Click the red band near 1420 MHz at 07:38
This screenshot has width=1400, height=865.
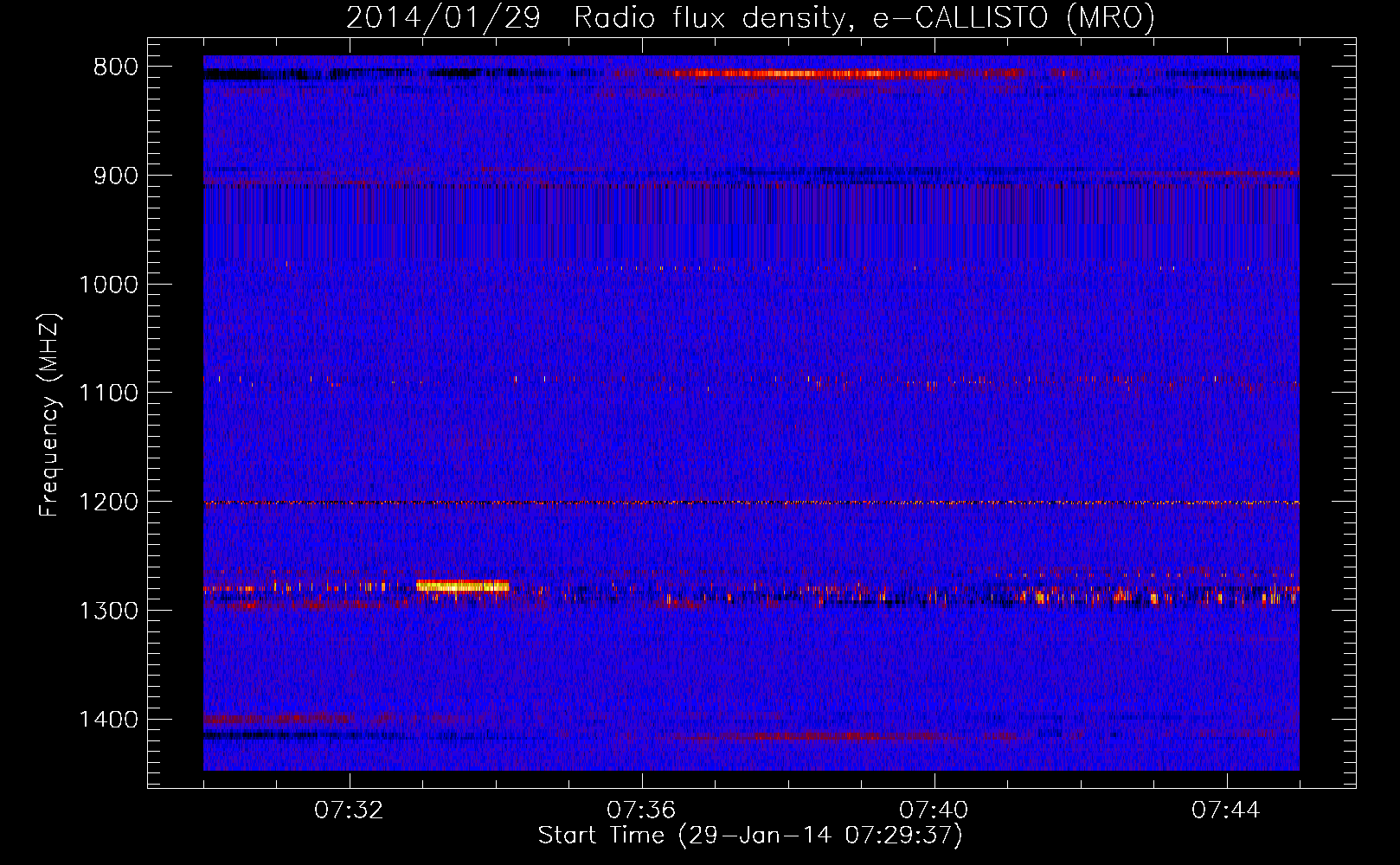(x=813, y=737)
